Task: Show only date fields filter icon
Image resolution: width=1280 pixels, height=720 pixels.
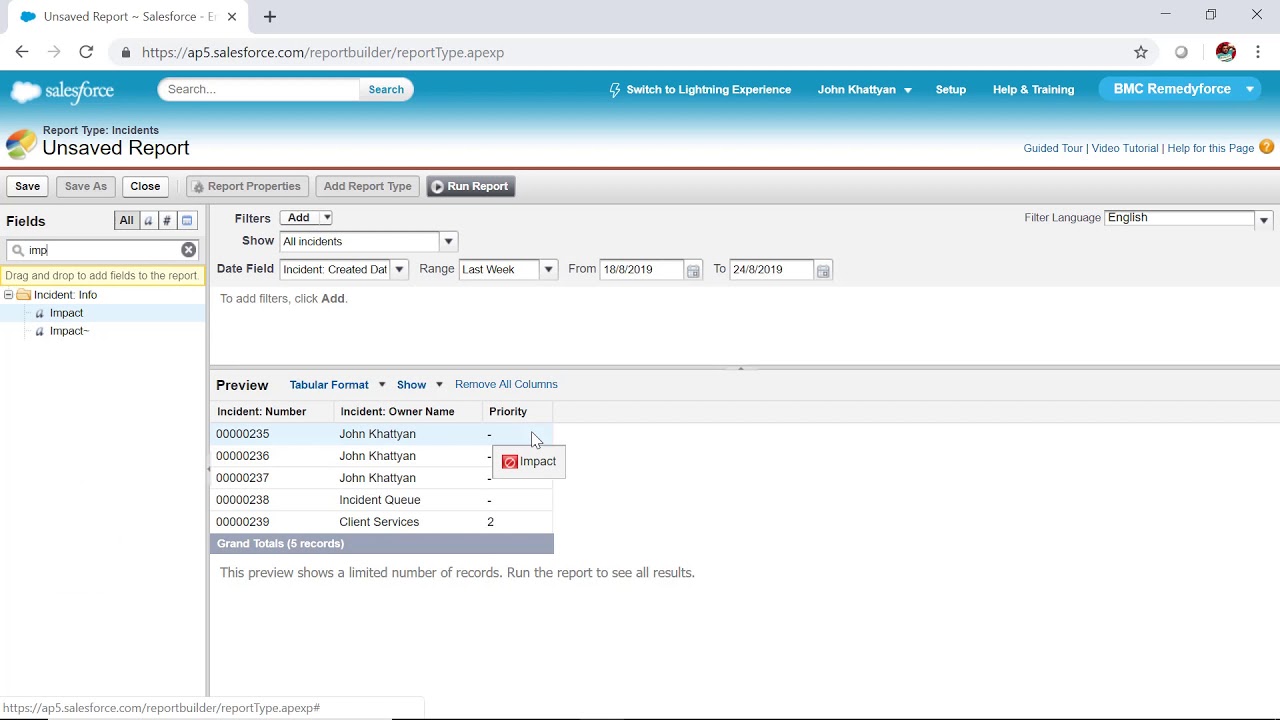Action: pyautogui.click(x=187, y=220)
